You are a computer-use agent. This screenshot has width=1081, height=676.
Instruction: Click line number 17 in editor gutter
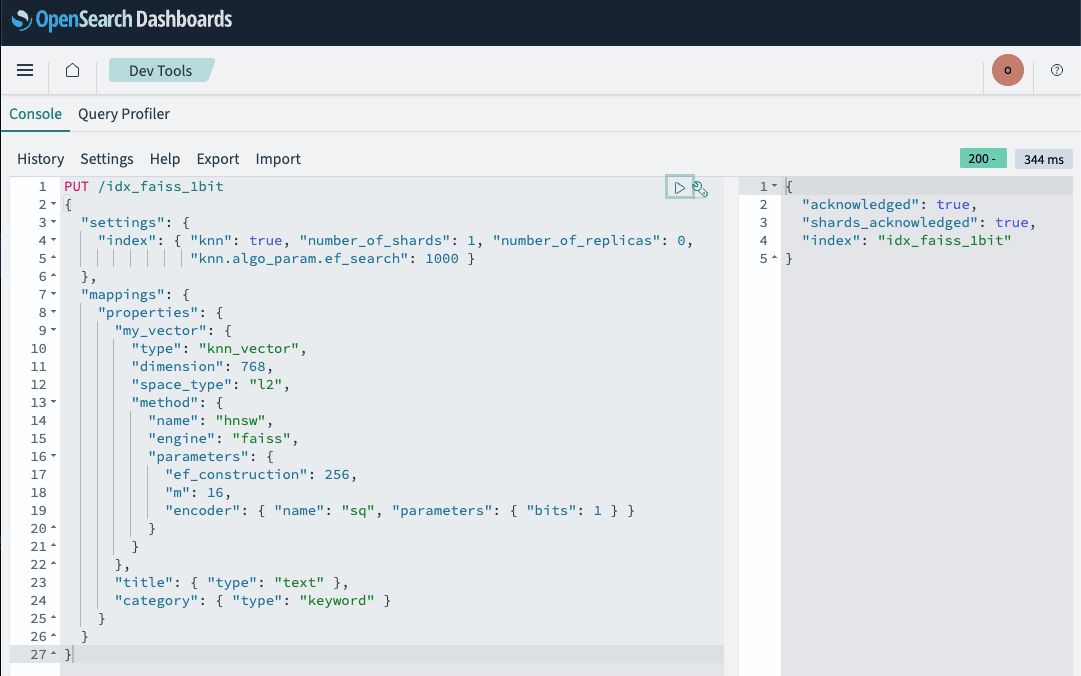[39, 474]
